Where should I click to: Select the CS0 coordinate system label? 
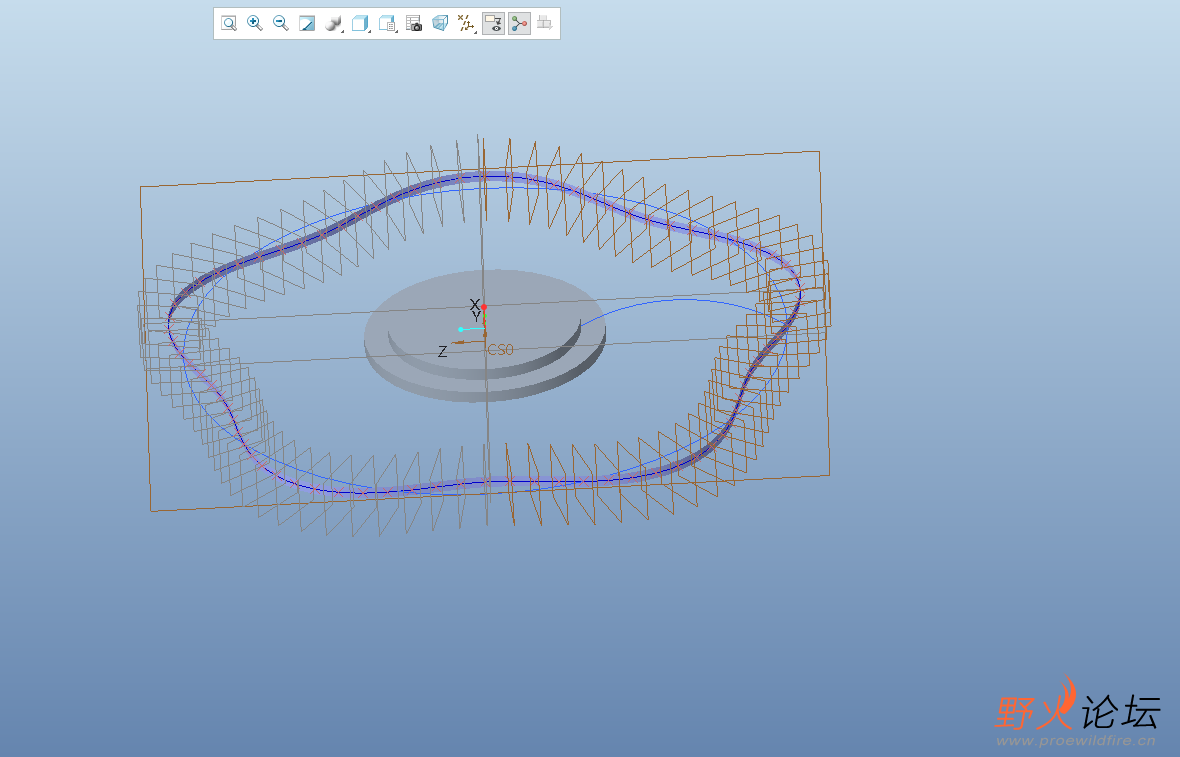pyautogui.click(x=500, y=350)
